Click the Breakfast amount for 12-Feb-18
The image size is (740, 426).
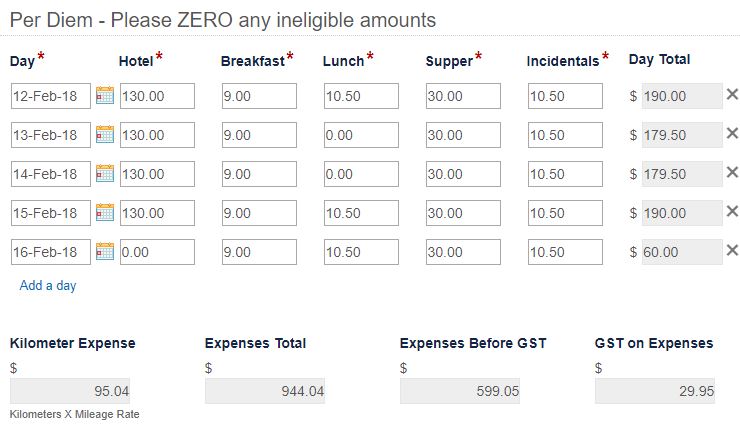pos(259,96)
